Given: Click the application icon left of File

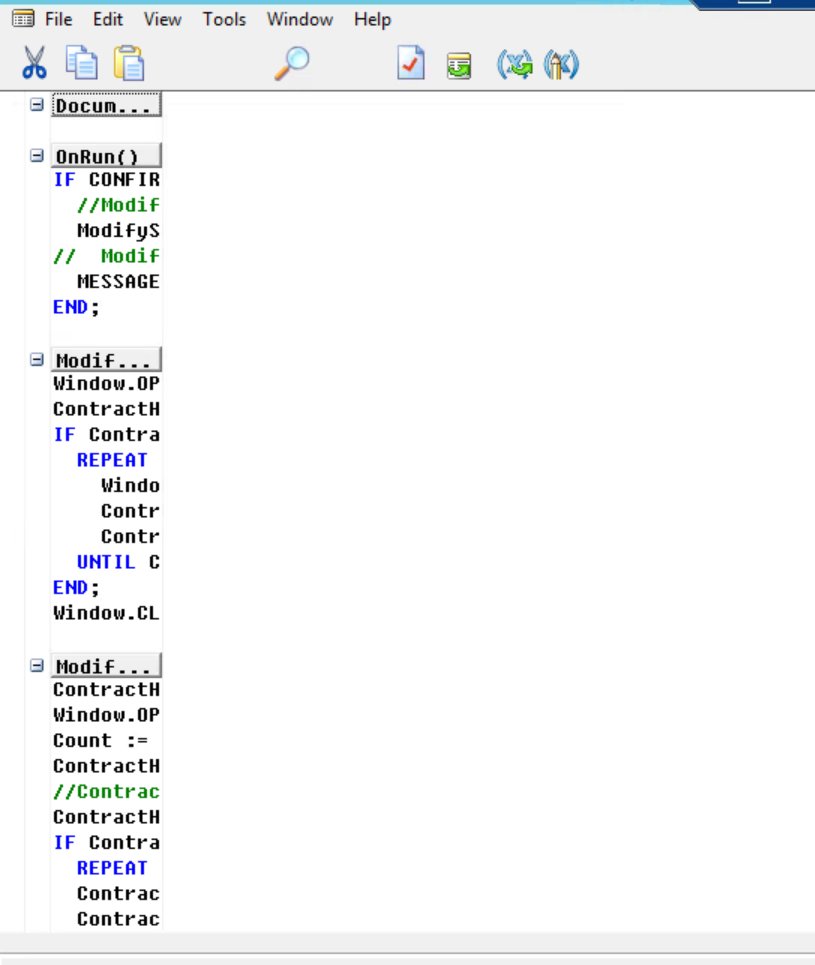Looking at the screenshot, I should [x=23, y=19].
